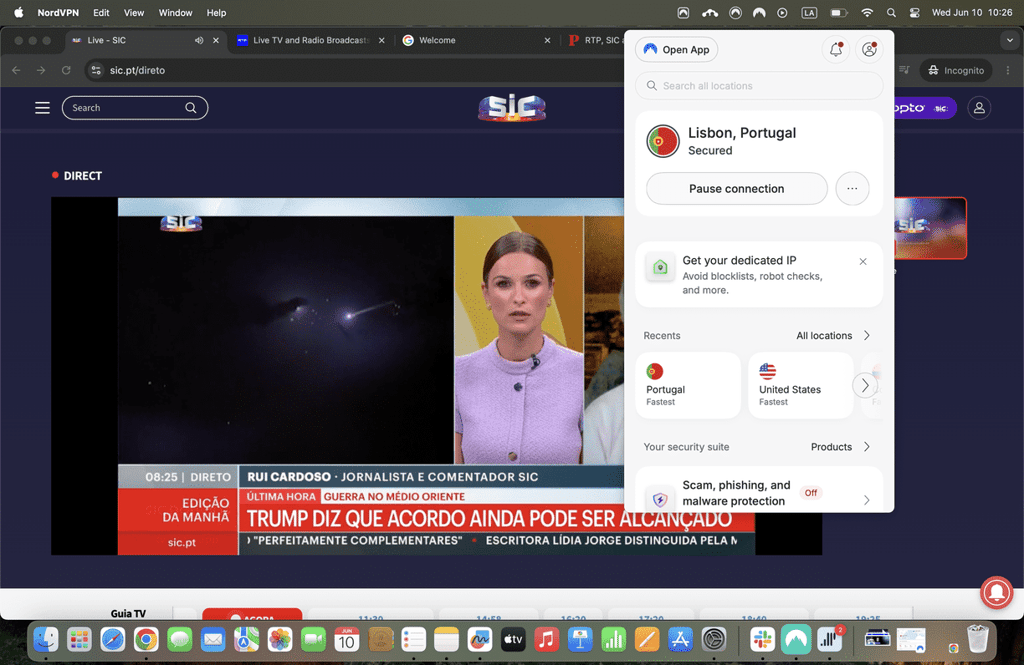Open more connection options ellipsis
1024x665 pixels.
click(x=852, y=188)
